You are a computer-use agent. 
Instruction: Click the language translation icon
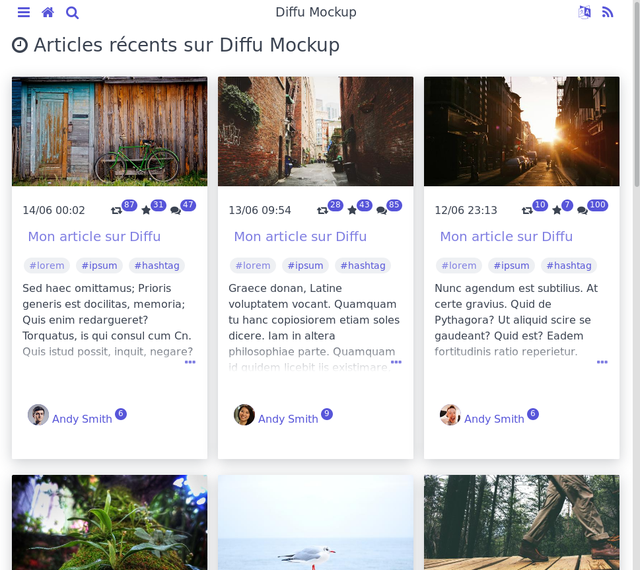[x=584, y=13]
